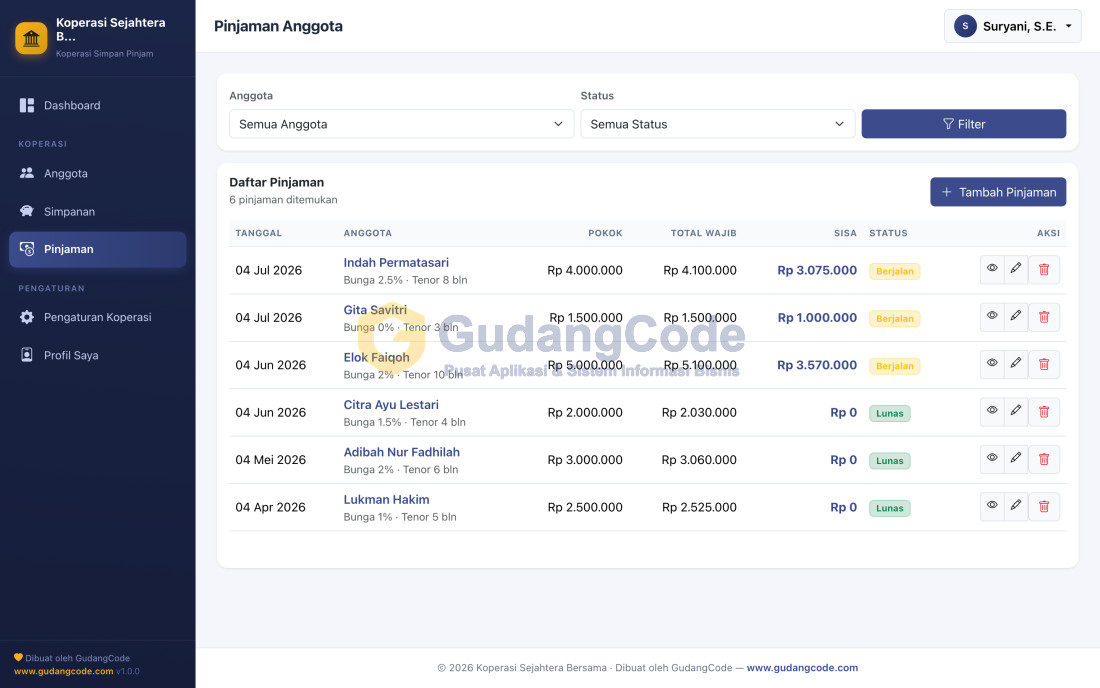Click Lunas status badge for Lukman Hakim
The image size is (1100, 688).
(890, 508)
